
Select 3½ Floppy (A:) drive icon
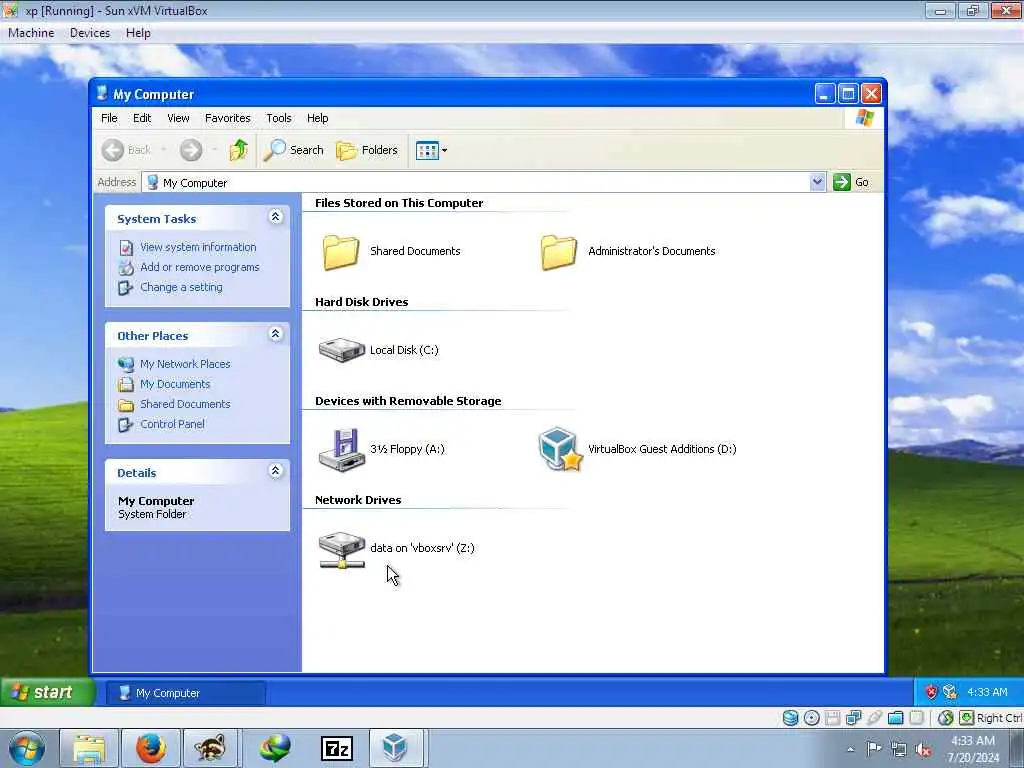coord(342,449)
